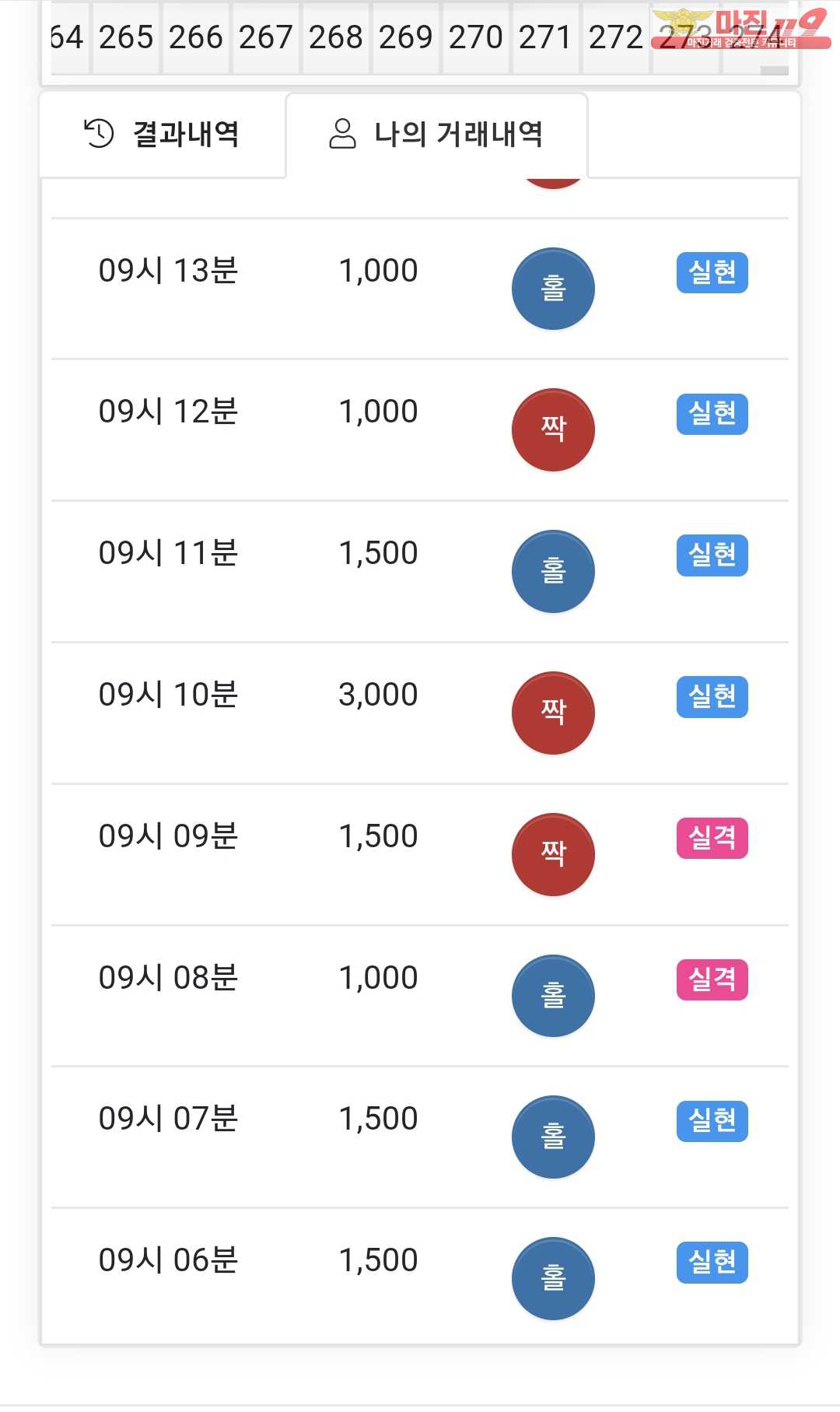Viewport: 840px width, 1412px height.
Task: Click the red 짝 circle at 09시 10분
Action: (x=553, y=713)
